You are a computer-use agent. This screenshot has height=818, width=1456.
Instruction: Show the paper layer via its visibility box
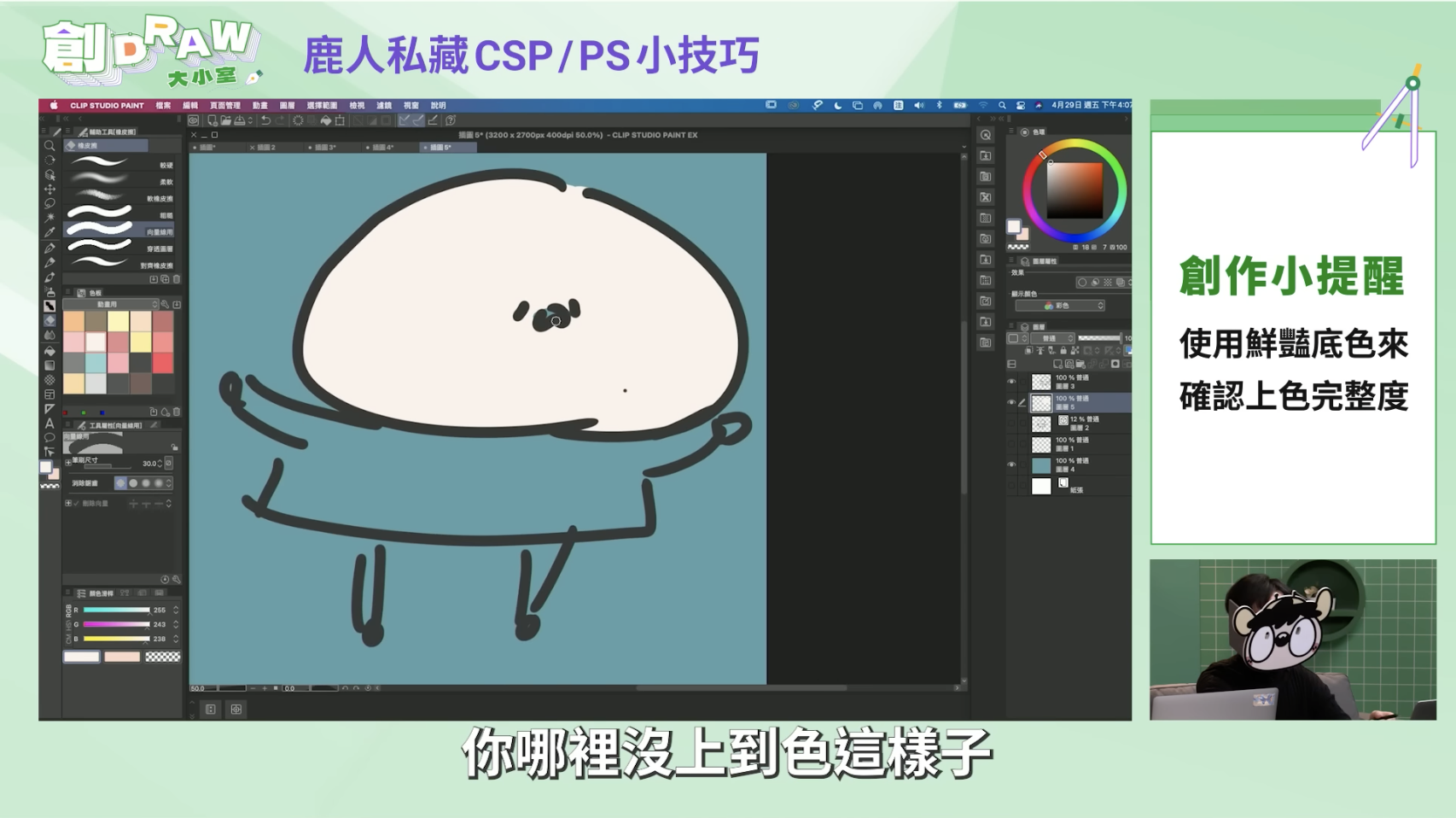1011,486
